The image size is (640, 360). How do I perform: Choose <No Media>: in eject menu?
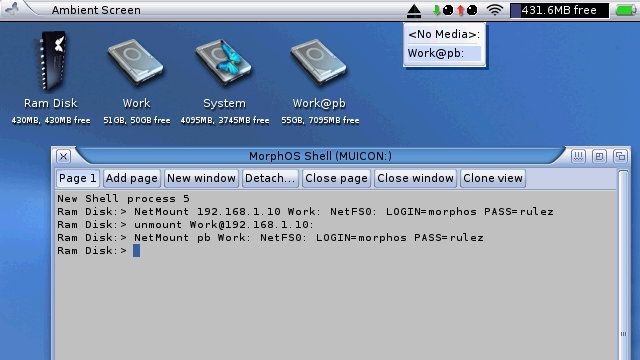[x=444, y=34]
